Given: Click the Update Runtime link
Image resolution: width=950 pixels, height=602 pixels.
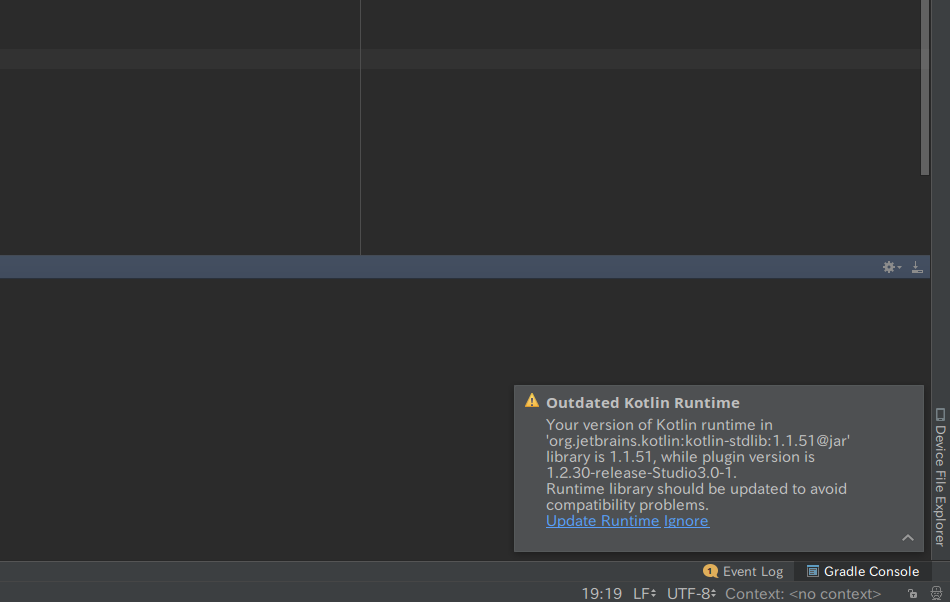Looking at the screenshot, I should [603, 521].
